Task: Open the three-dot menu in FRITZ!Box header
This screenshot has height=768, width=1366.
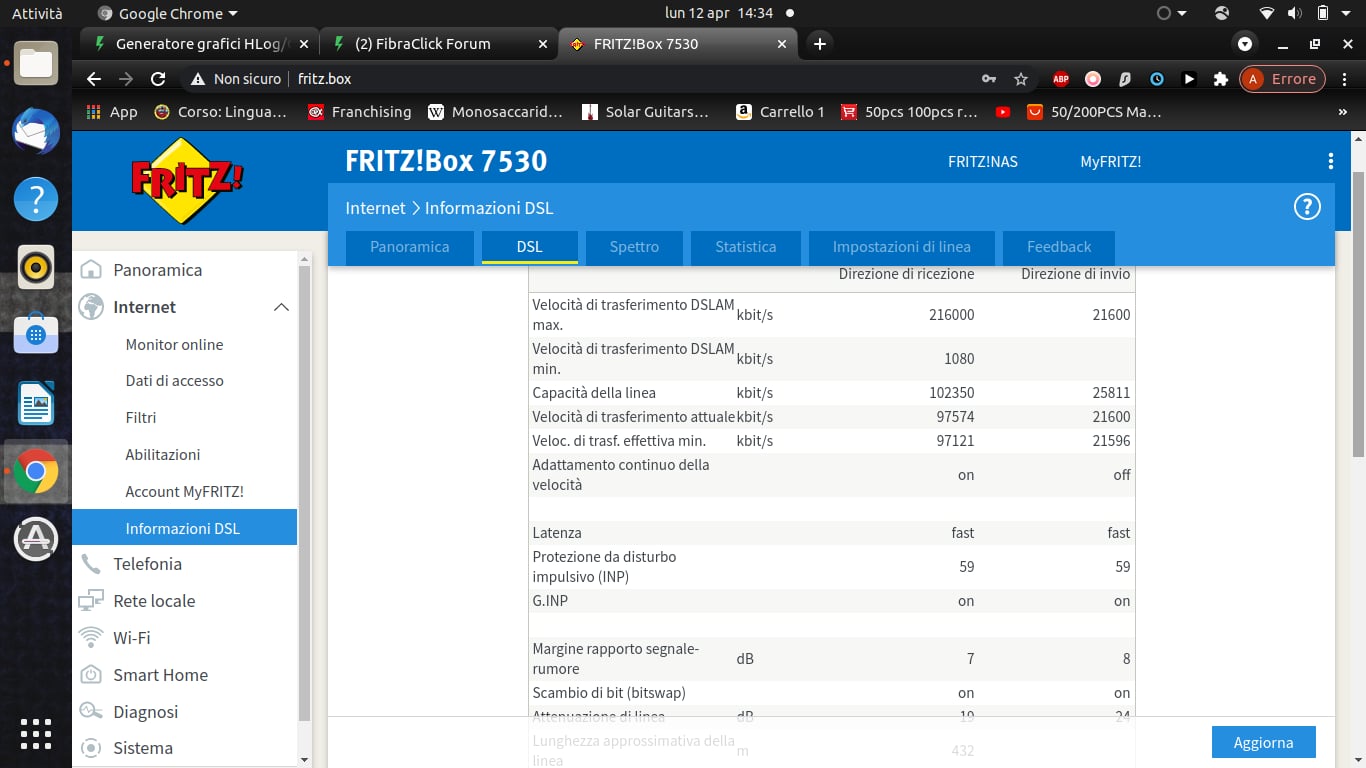Action: 1330,161
